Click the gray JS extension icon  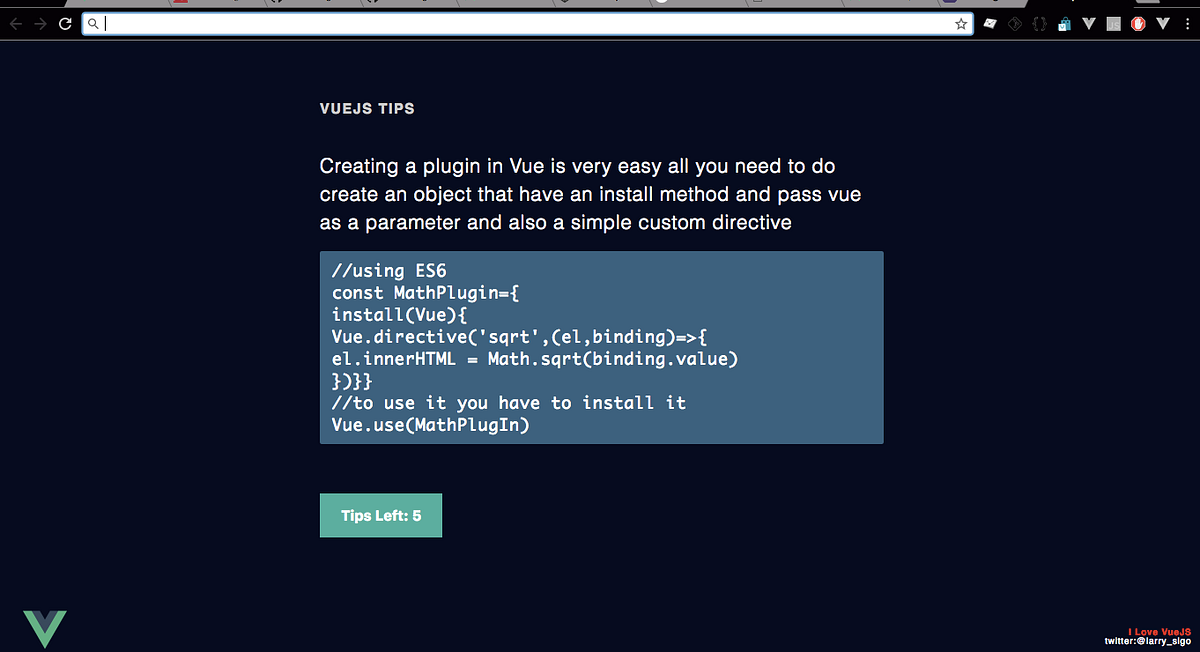click(1113, 23)
